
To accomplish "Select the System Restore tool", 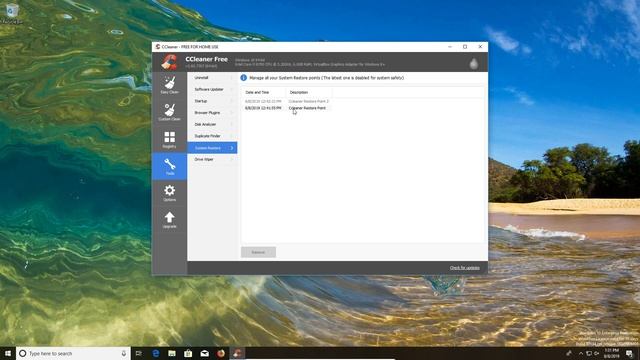I will (x=212, y=148).
